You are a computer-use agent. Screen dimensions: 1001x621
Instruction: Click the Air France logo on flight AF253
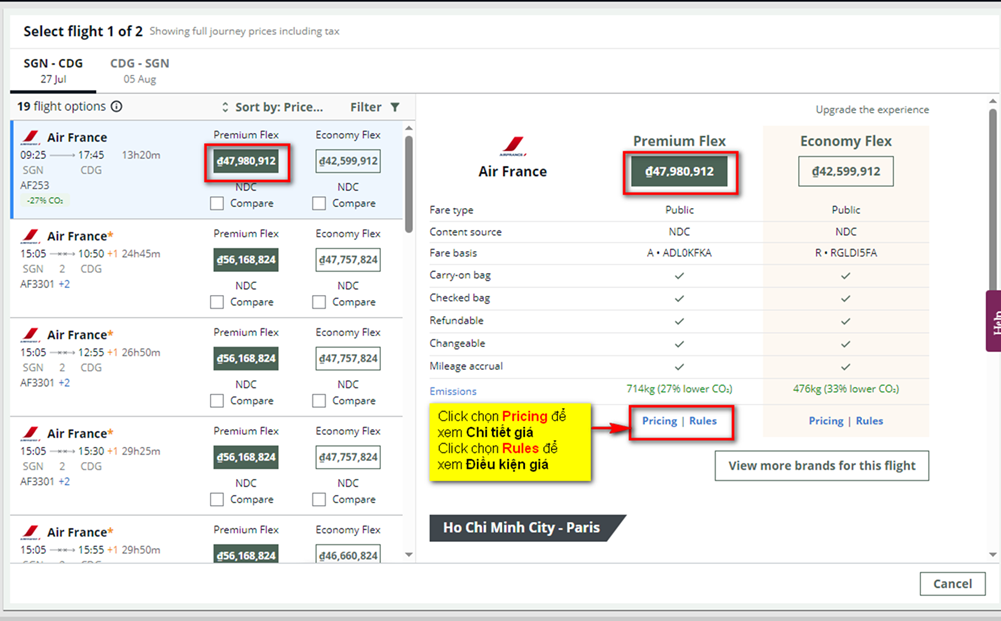pos(31,137)
